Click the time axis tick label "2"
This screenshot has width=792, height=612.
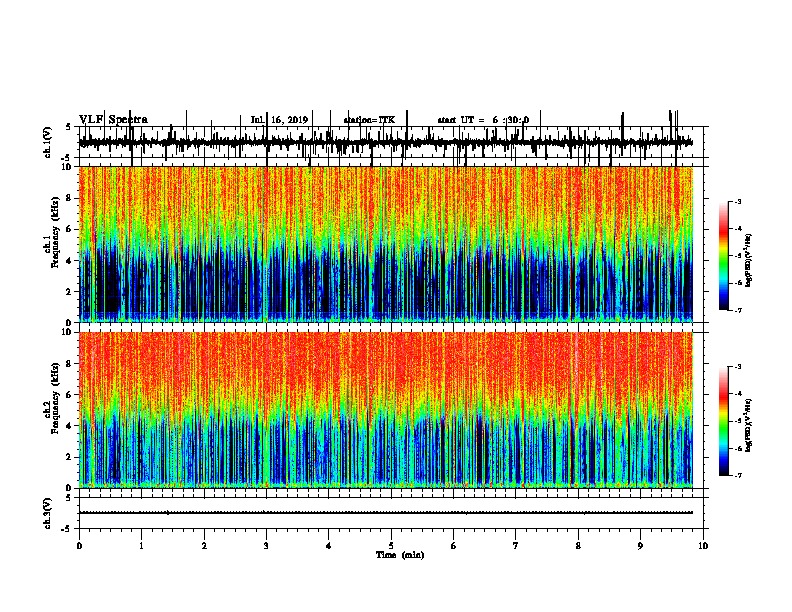(204, 546)
